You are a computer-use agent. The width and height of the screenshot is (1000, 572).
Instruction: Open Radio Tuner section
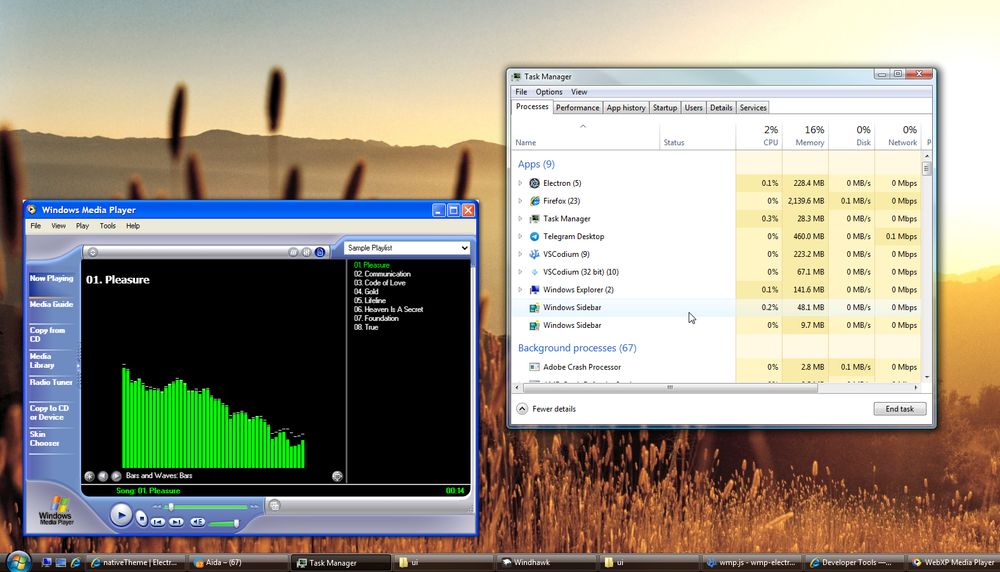pyautogui.click(x=51, y=382)
